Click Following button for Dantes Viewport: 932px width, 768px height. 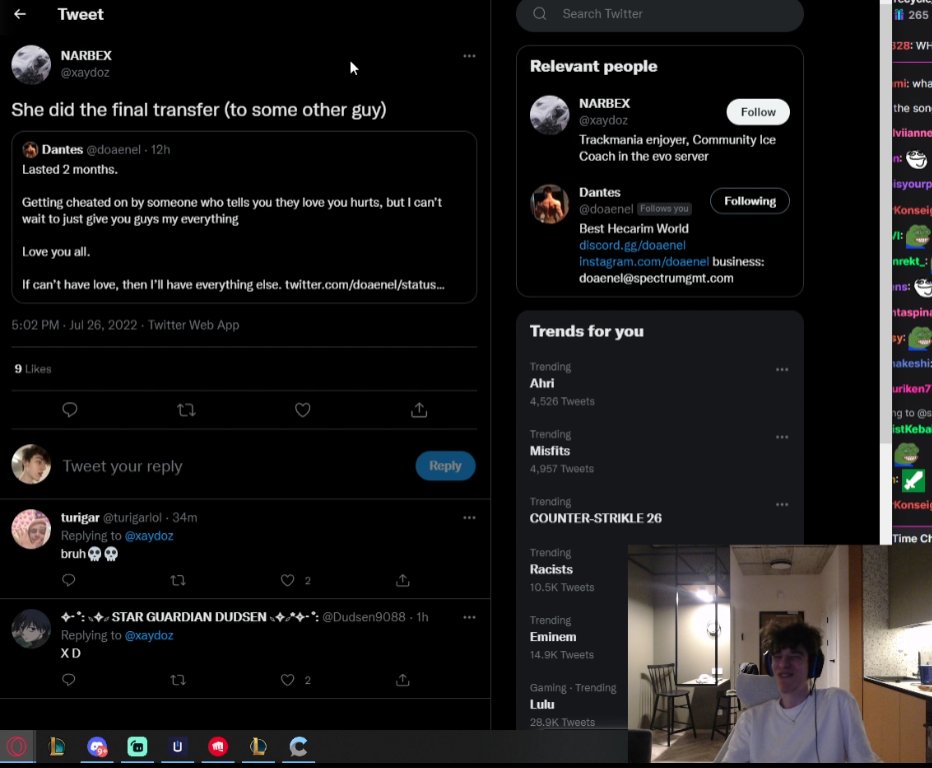[750, 201]
